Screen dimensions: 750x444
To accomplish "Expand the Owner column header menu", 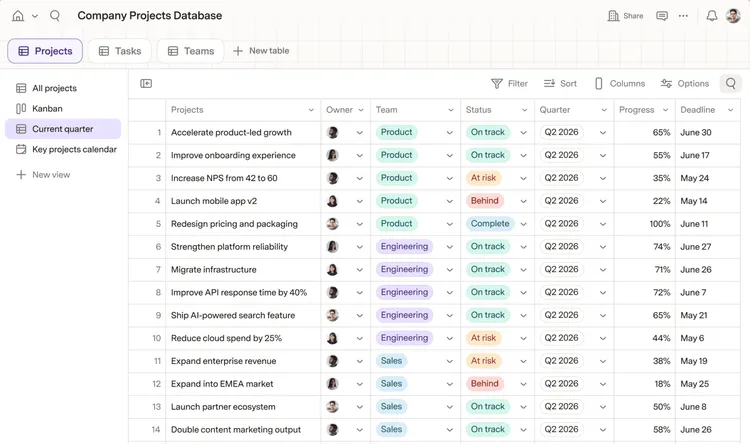I will (x=361, y=110).
